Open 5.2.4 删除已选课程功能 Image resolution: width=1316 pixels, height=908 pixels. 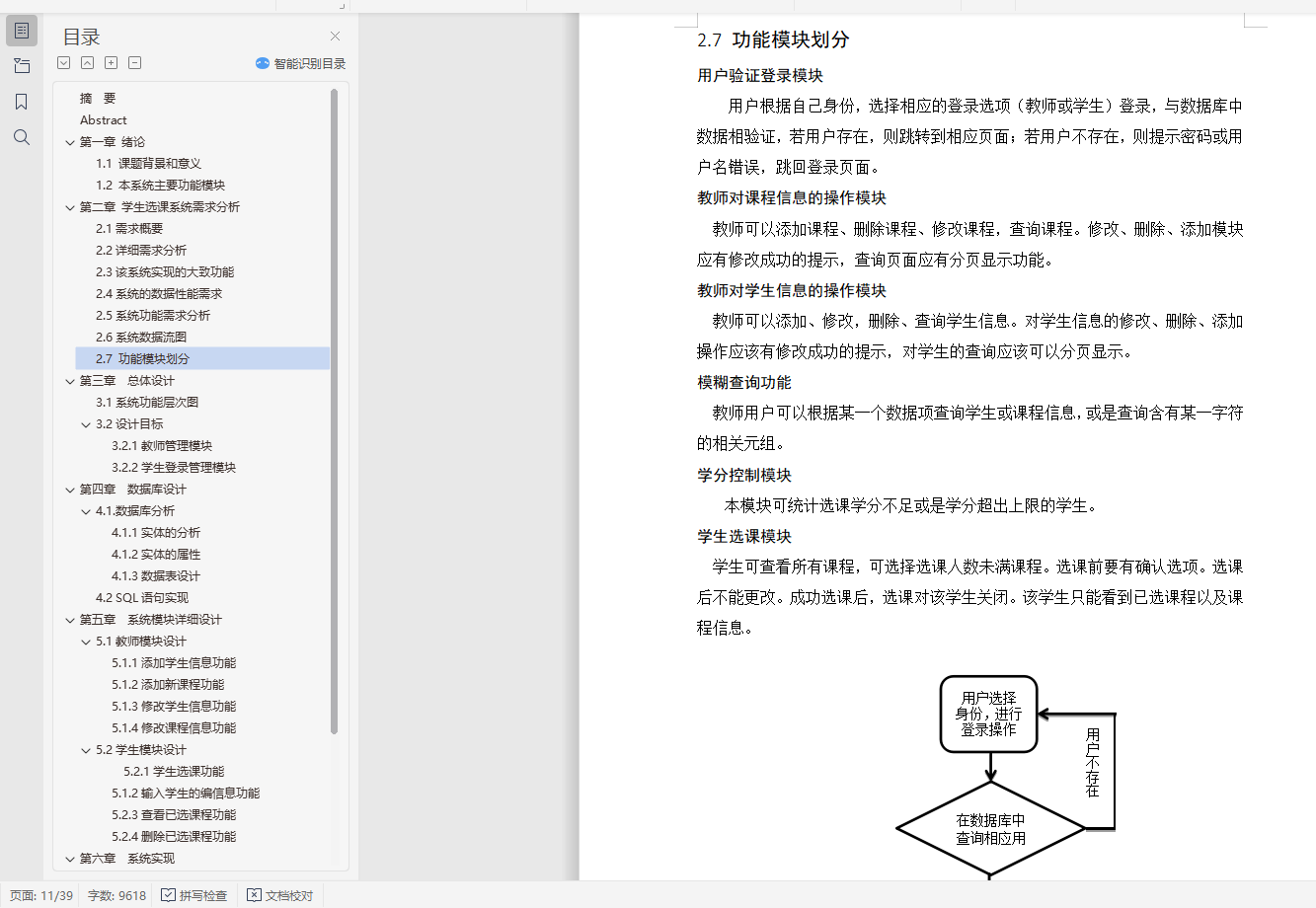[x=174, y=837]
